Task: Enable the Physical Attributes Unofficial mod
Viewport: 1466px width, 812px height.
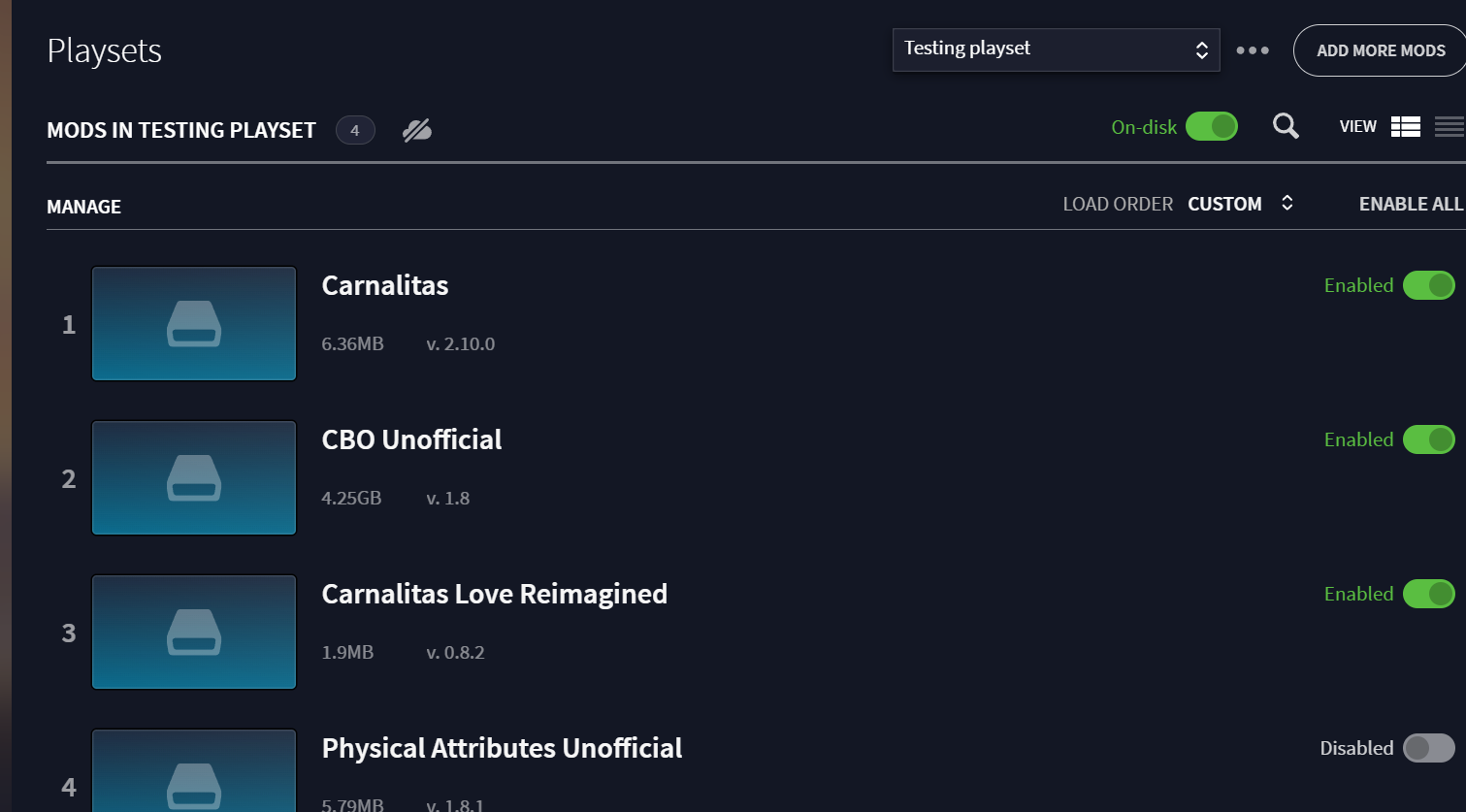Action: click(1428, 748)
